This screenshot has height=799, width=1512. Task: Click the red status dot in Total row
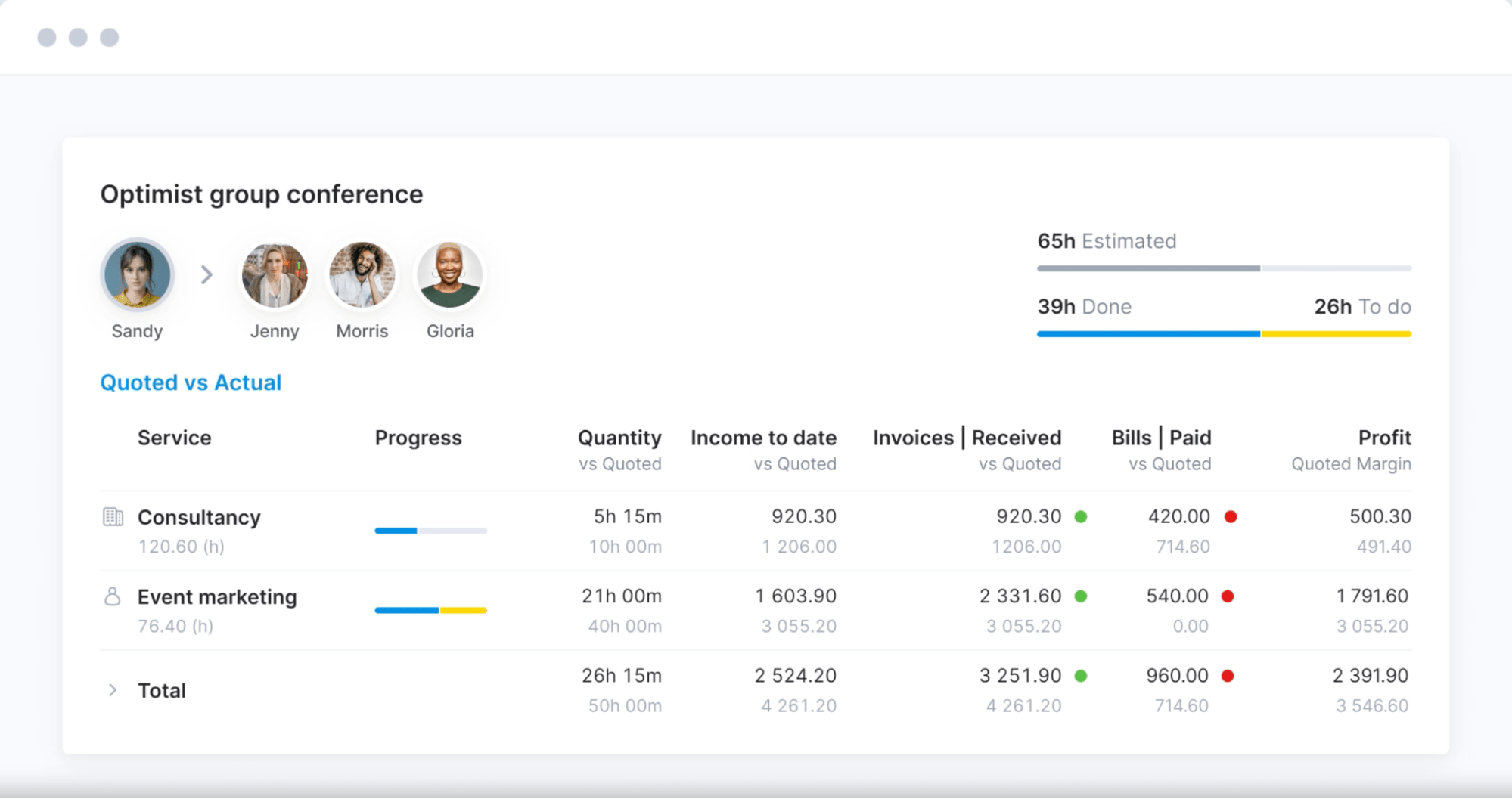point(1228,676)
